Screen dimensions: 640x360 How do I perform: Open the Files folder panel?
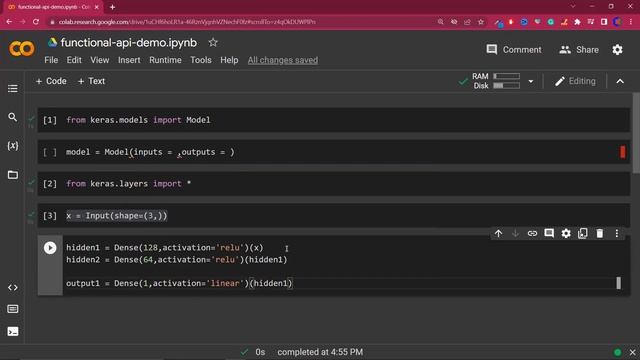(x=13, y=175)
